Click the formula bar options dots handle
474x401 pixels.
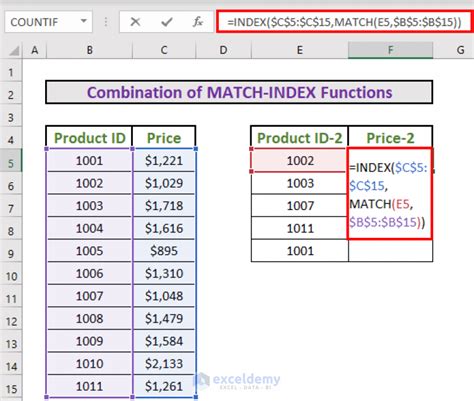tap(106, 22)
